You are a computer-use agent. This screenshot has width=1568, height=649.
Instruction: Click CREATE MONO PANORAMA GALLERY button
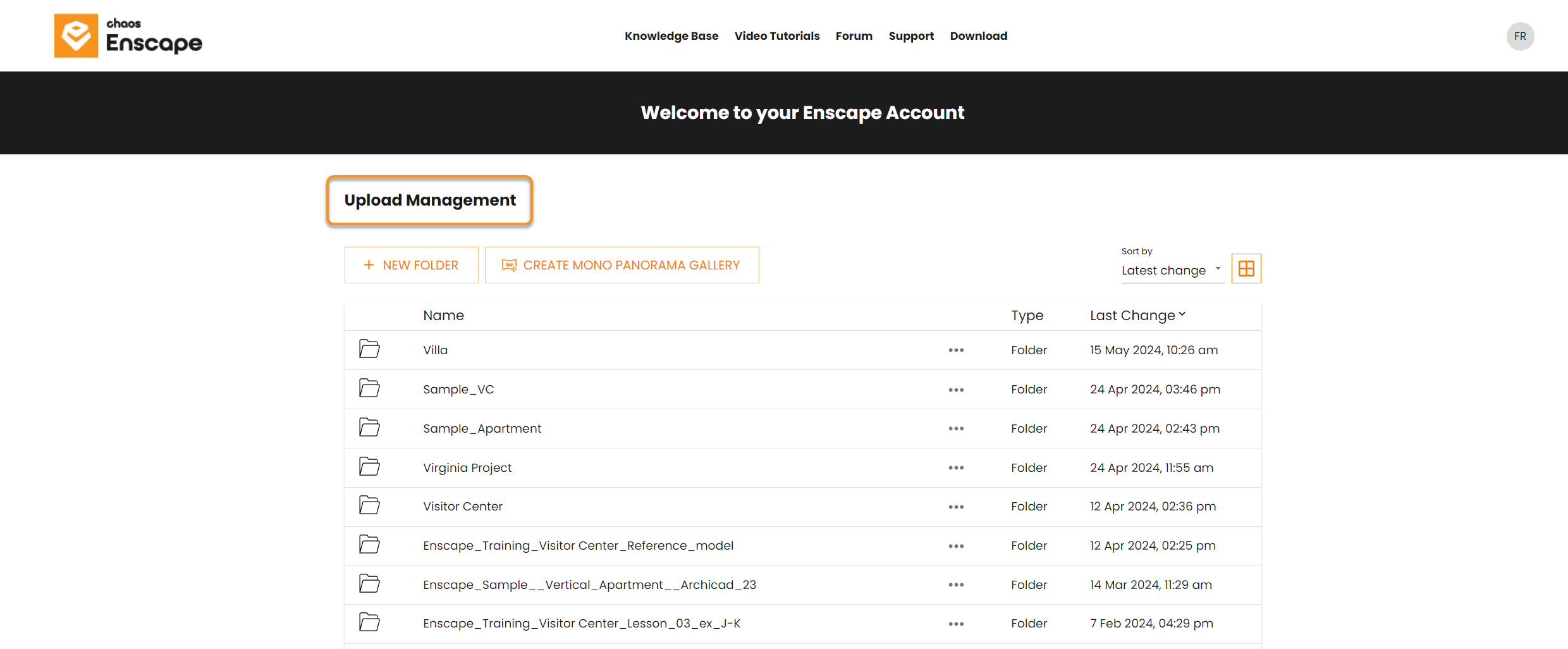pyautogui.click(x=622, y=265)
